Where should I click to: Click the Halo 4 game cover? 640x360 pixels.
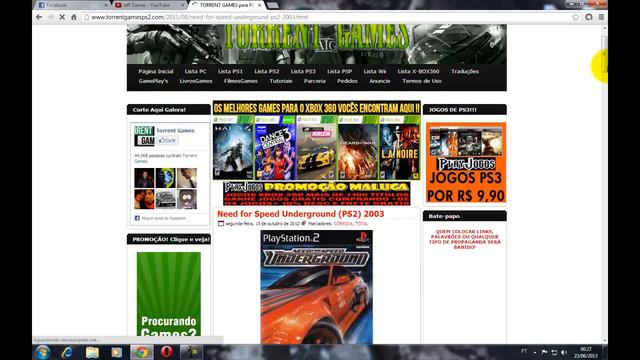(x=233, y=148)
